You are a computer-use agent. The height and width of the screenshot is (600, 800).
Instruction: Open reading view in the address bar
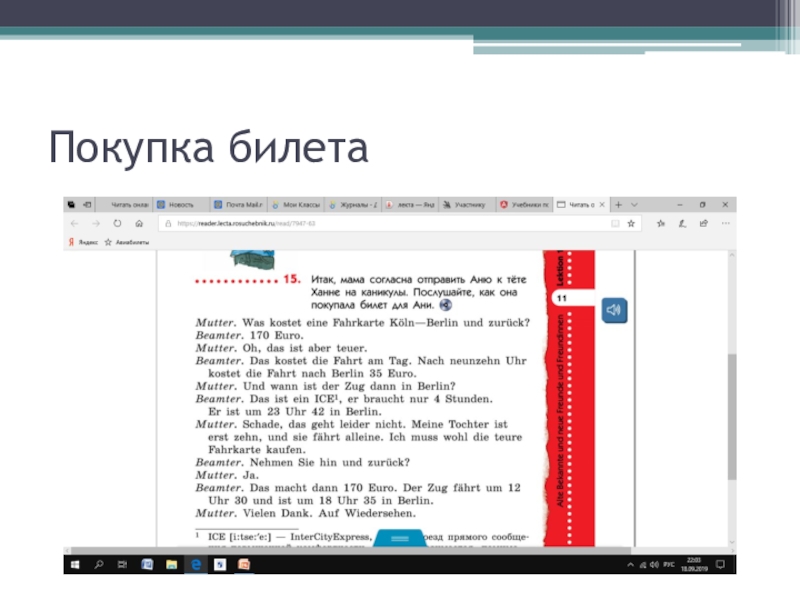coord(614,224)
